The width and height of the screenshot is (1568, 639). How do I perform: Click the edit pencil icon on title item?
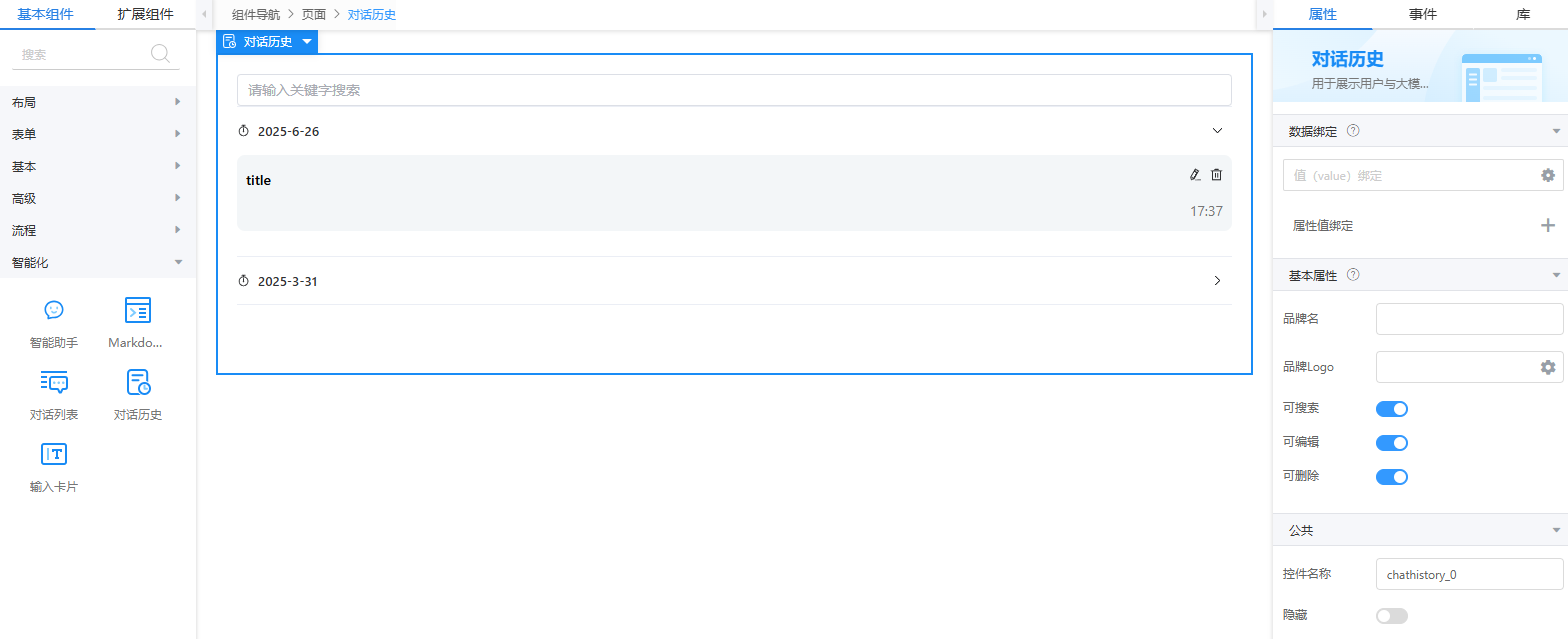1194,174
